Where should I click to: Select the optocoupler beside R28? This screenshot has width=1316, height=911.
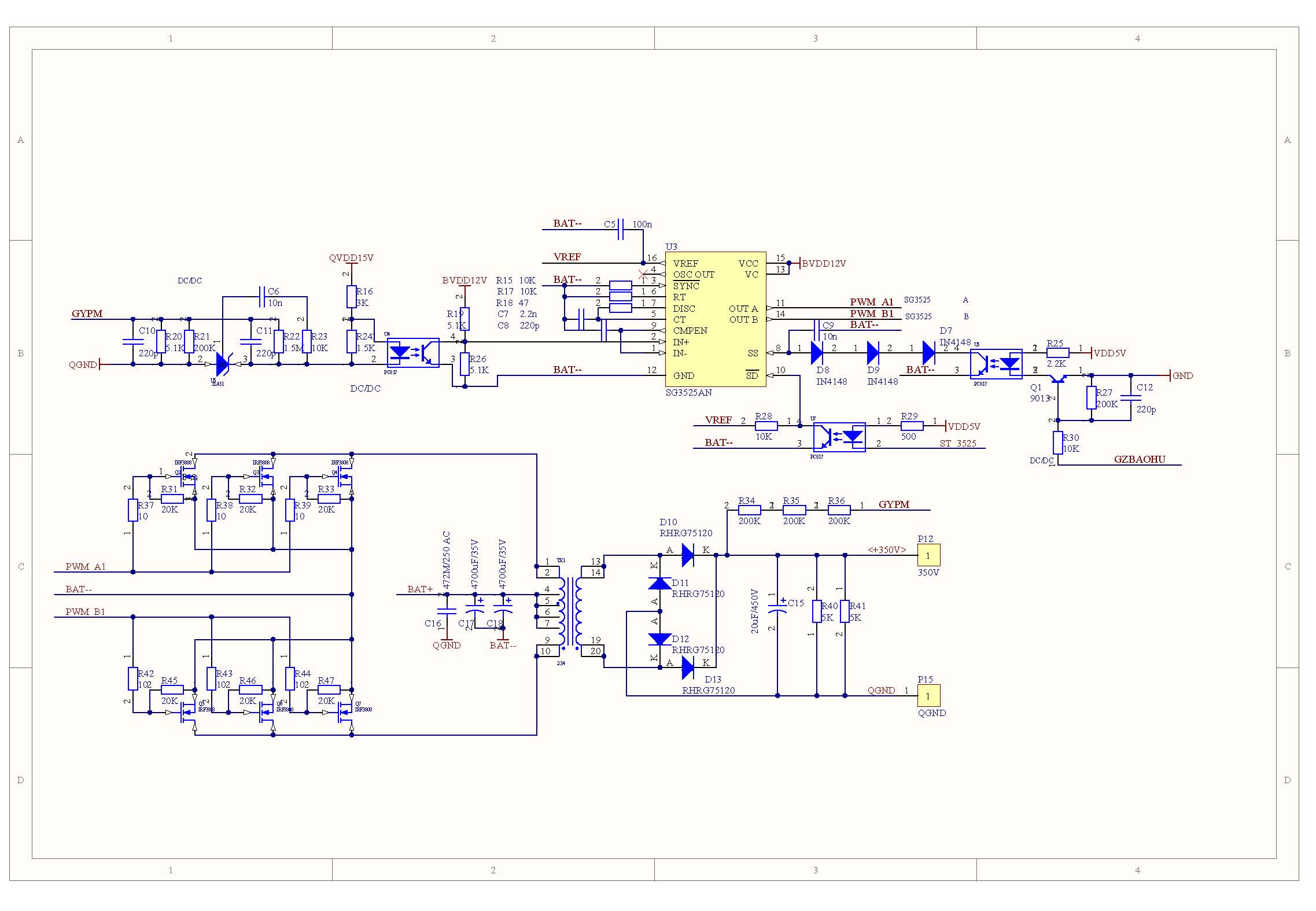(839, 437)
